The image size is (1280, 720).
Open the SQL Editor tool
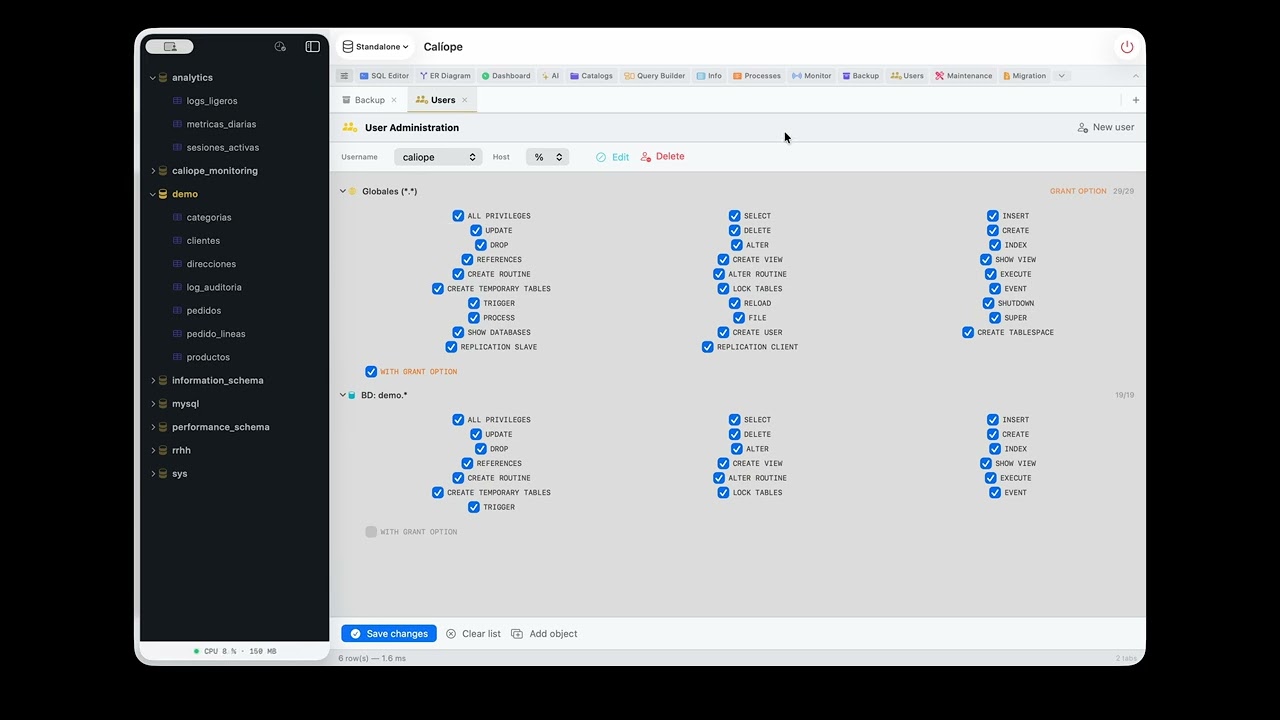point(384,76)
